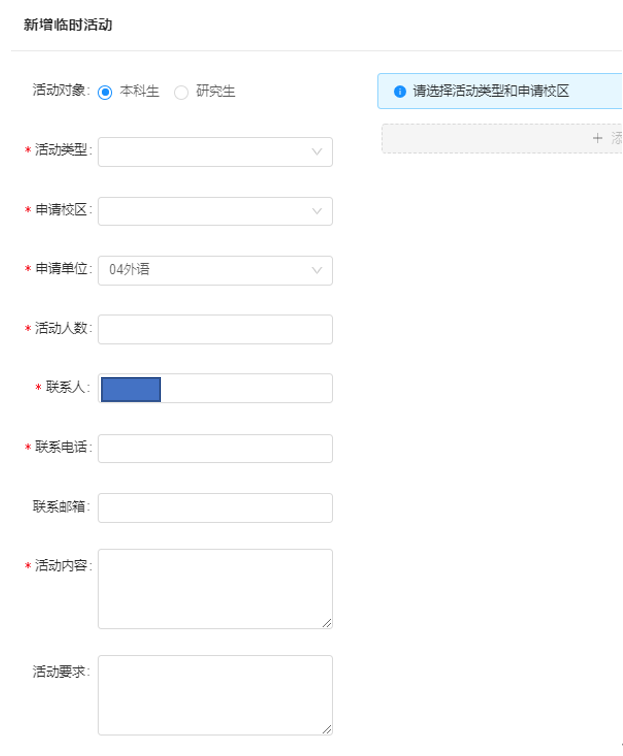This screenshot has height=756, width=623.
Task: Click inside the 活动要求 text area
Action: (215, 695)
